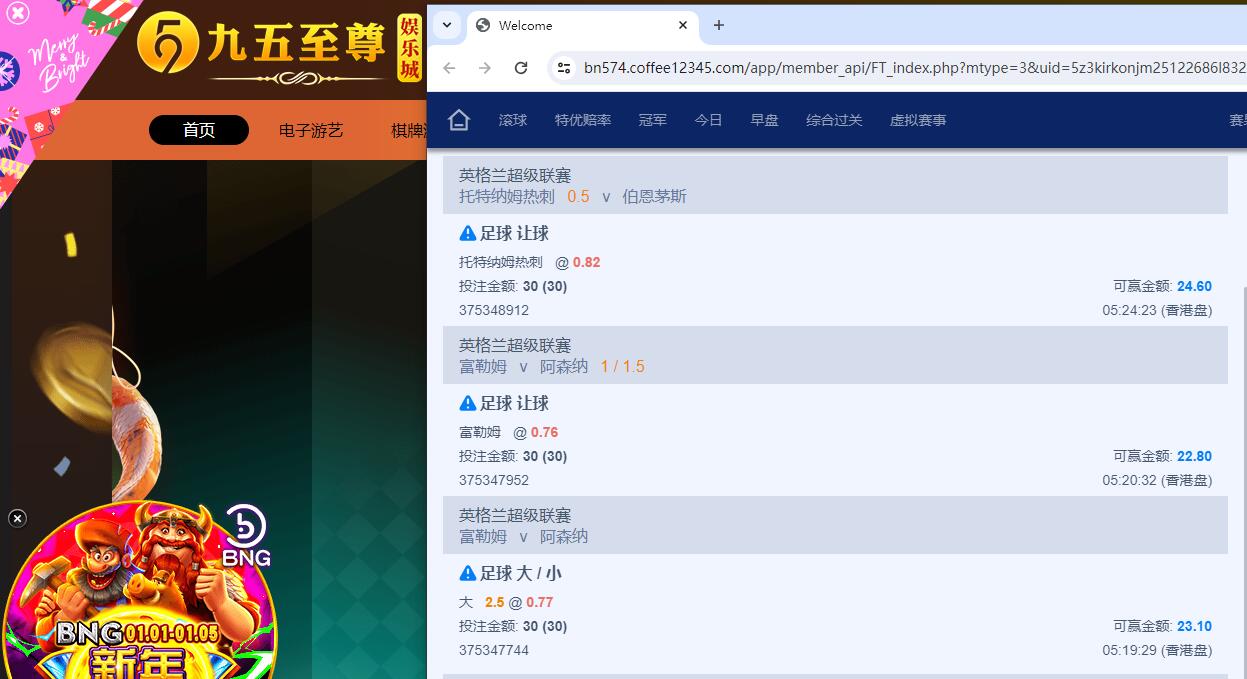1247x679 pixels.
Task: Open a new browser tab
Action: point(718,25)
